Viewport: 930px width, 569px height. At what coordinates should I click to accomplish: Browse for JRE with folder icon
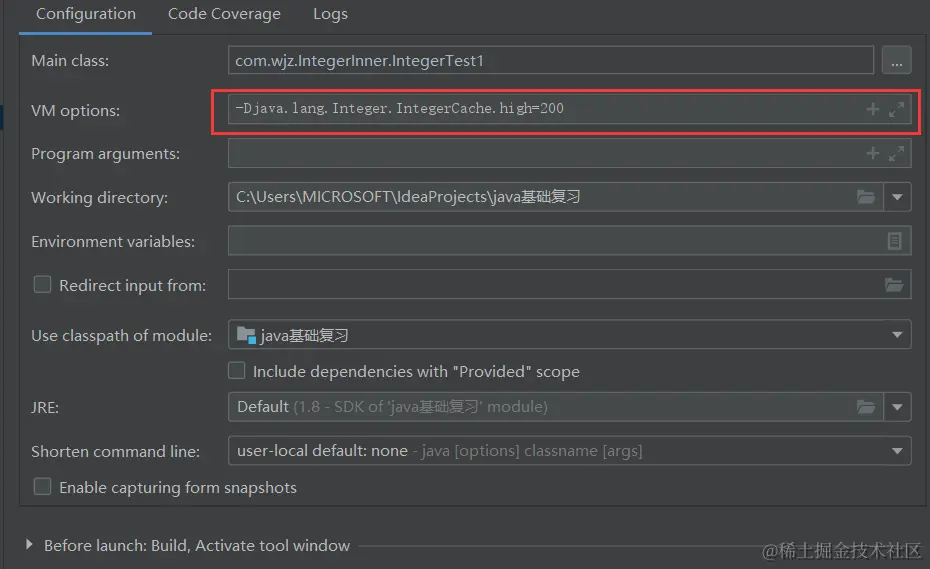pyautogui.click(x=866, y=407)
